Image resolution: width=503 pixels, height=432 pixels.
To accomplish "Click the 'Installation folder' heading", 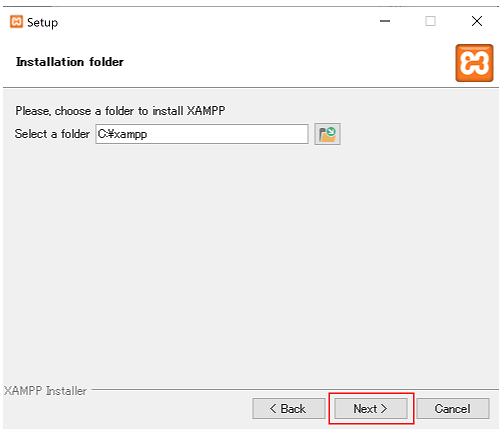I will coord(70,62).
